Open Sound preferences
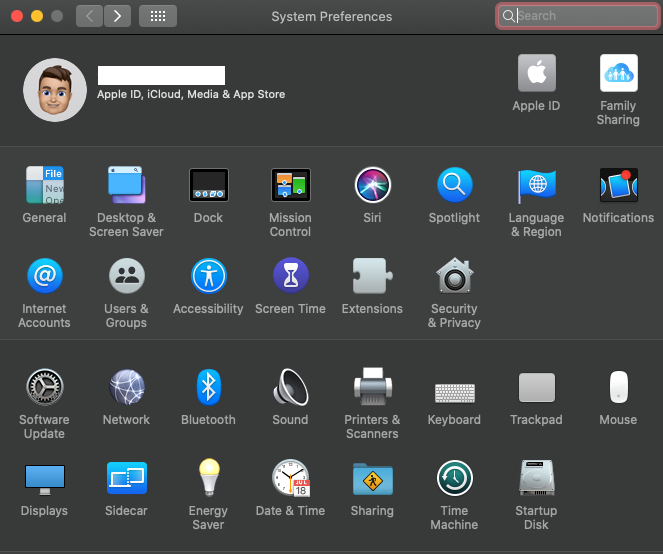Viewport: 663px width, 554px height. point(290,387)
